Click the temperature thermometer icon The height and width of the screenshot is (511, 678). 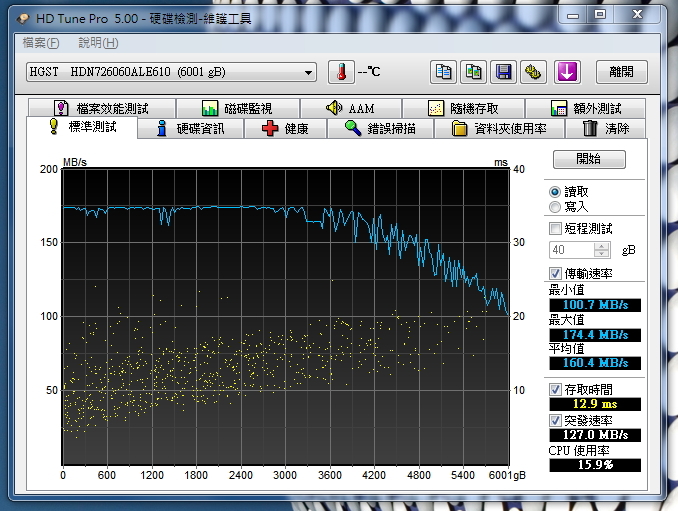point(341,72)
